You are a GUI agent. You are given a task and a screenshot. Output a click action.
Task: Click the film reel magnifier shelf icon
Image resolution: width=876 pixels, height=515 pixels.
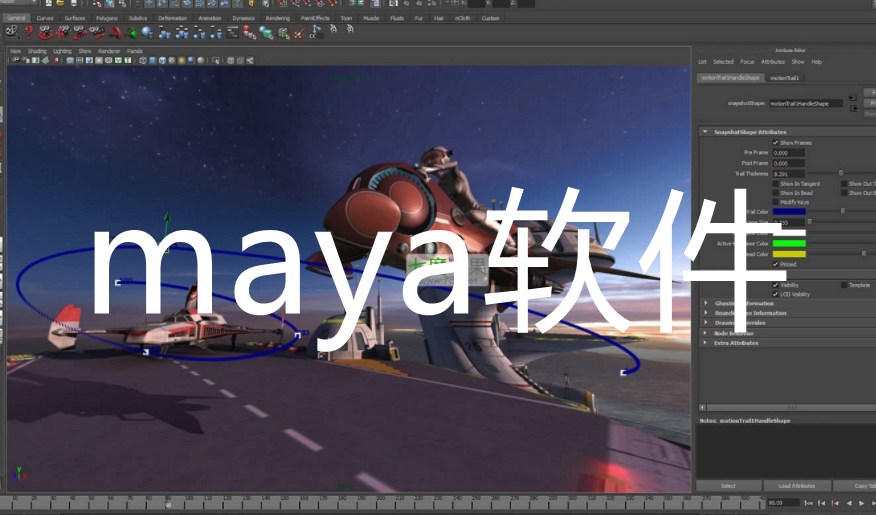pyautogui.click(x=12, y=33)
